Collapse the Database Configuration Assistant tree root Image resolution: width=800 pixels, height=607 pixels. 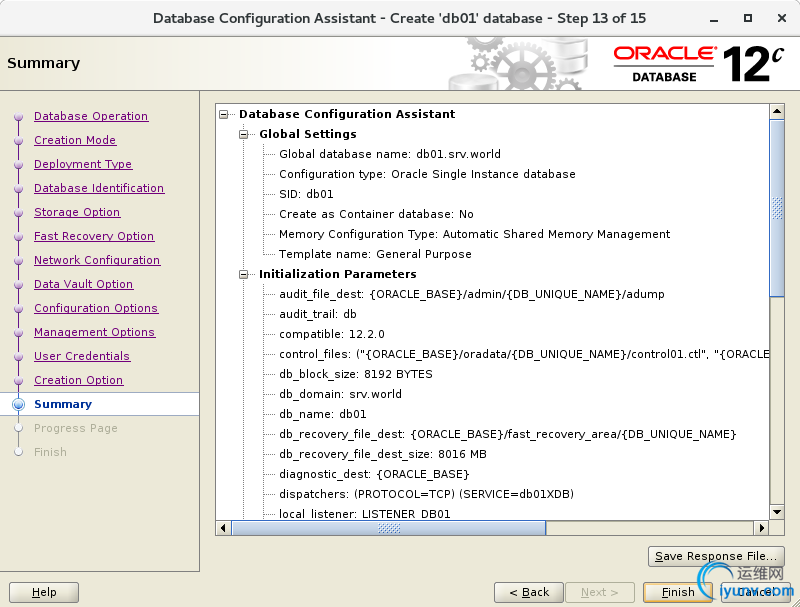coord(223,114)
